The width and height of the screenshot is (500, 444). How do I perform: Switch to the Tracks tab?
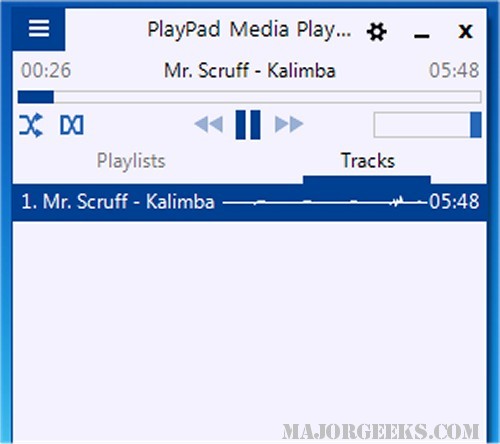point(368,161)
